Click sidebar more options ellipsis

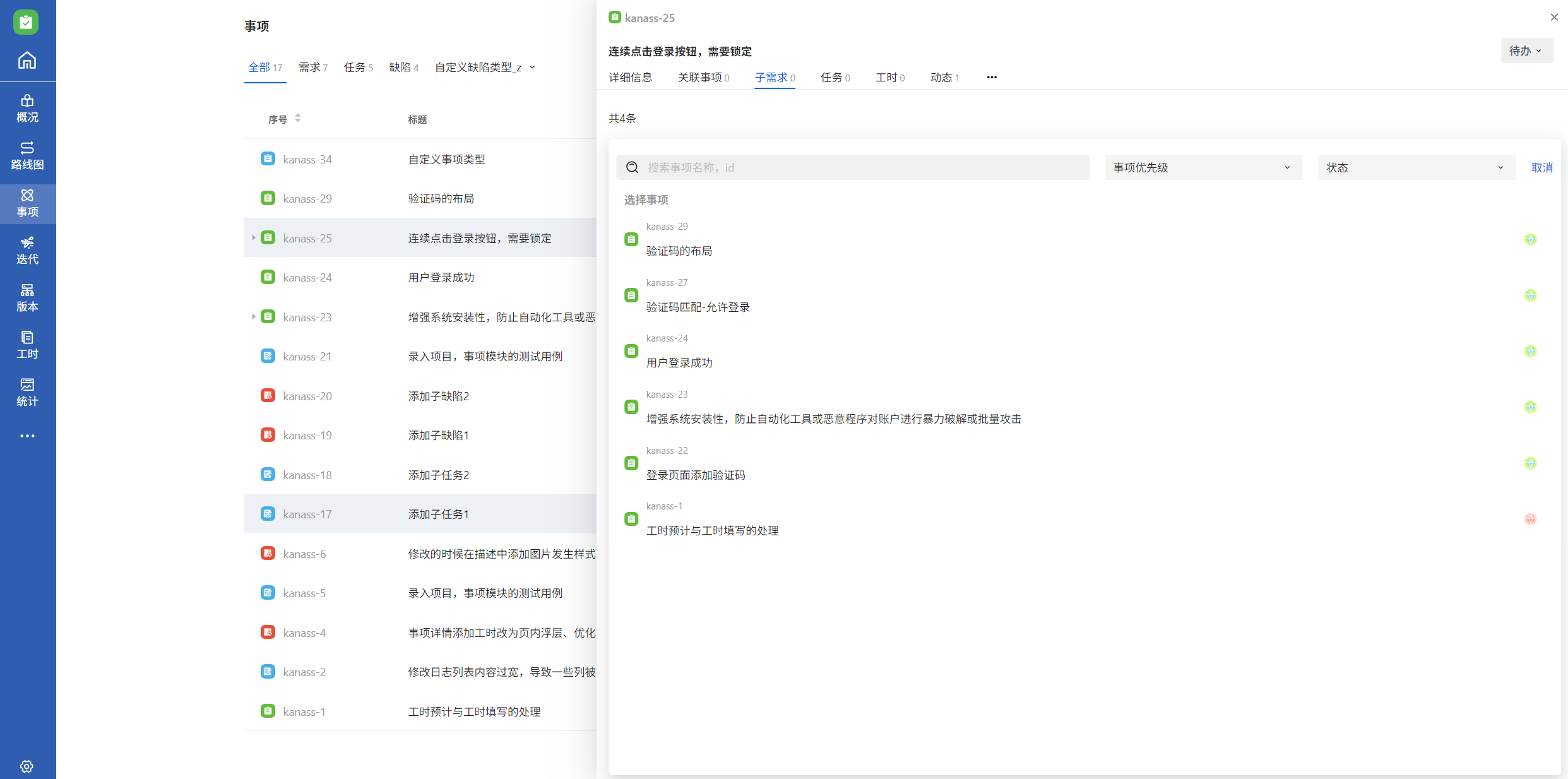27,436
